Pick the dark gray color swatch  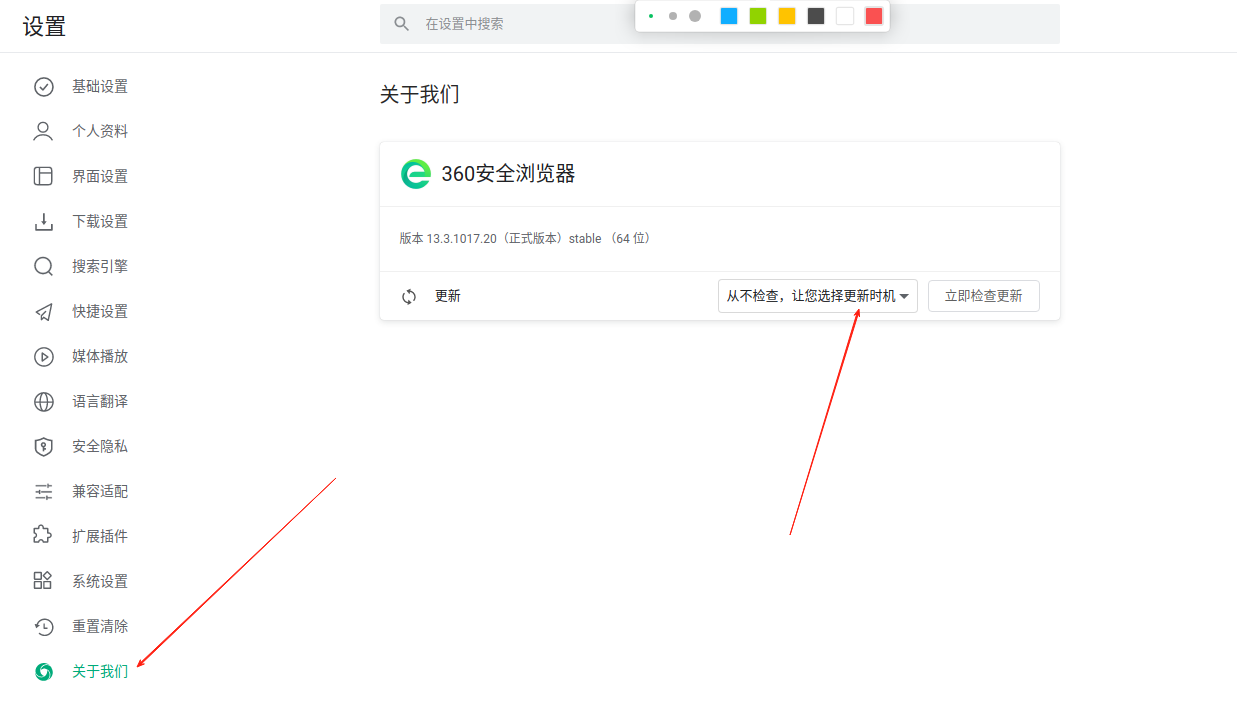click(816, 16)
